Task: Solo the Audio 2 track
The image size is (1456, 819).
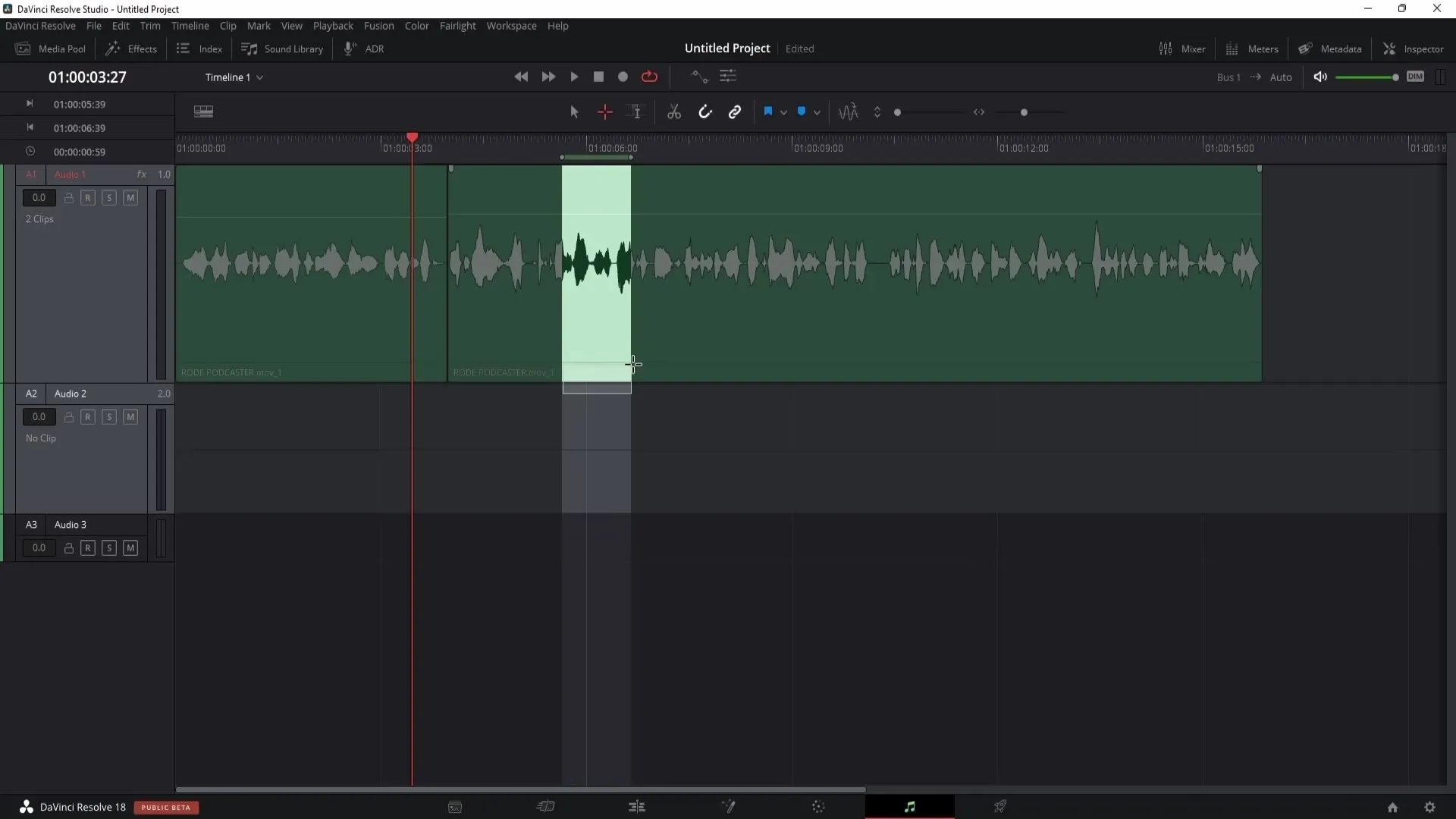Action: coord(109,417)
